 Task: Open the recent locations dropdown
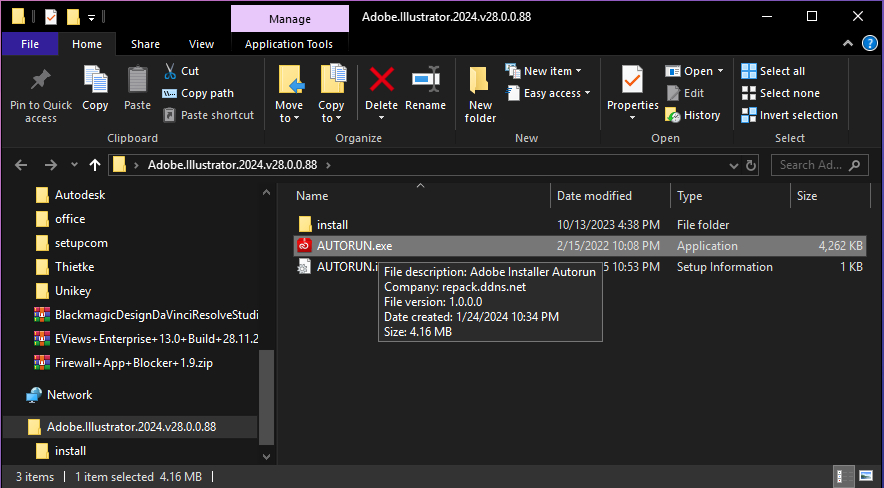74,165
